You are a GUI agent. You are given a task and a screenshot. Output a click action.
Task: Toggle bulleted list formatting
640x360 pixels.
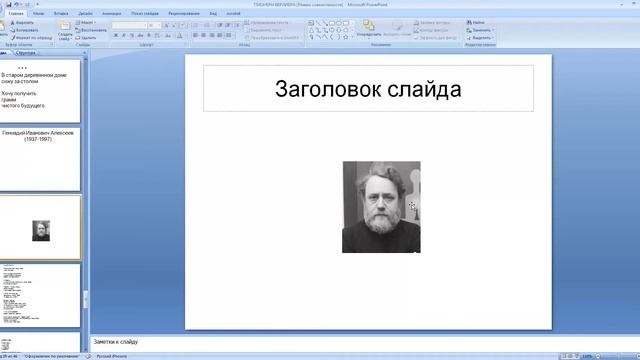point(196,25)
